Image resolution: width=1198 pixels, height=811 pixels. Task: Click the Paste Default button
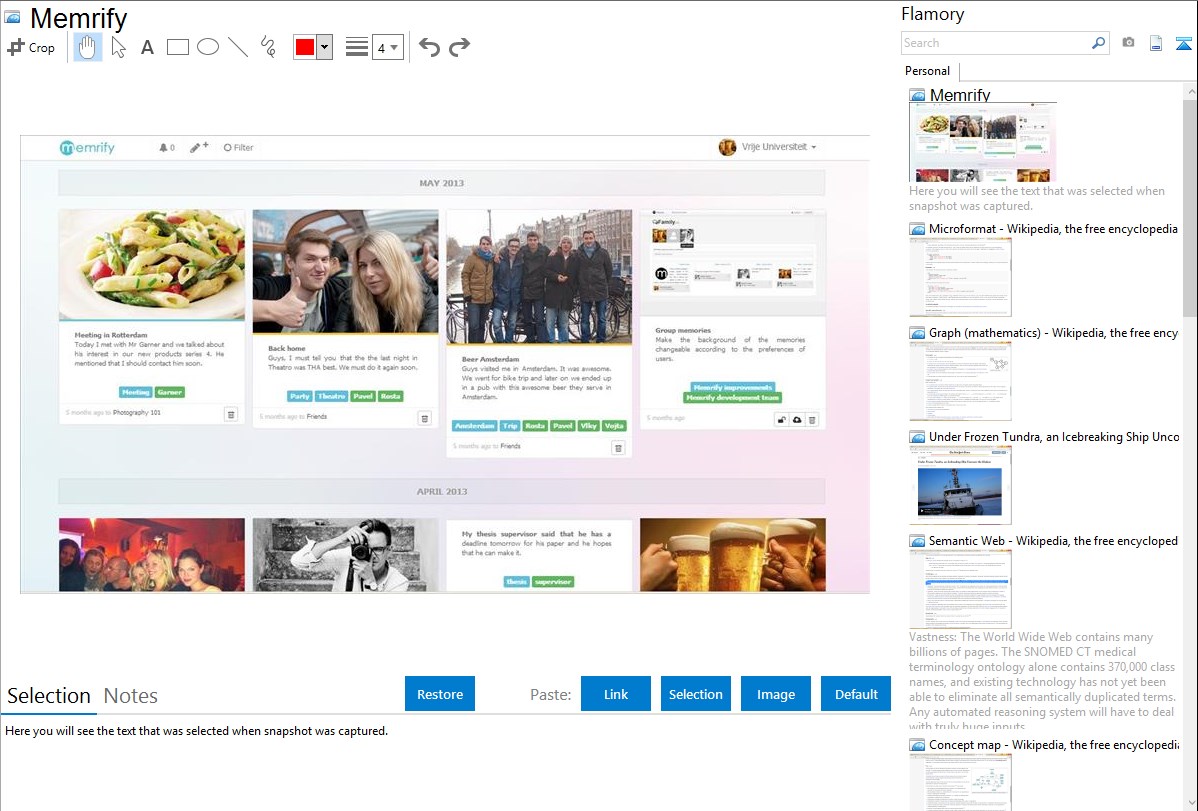click(856, 694)
